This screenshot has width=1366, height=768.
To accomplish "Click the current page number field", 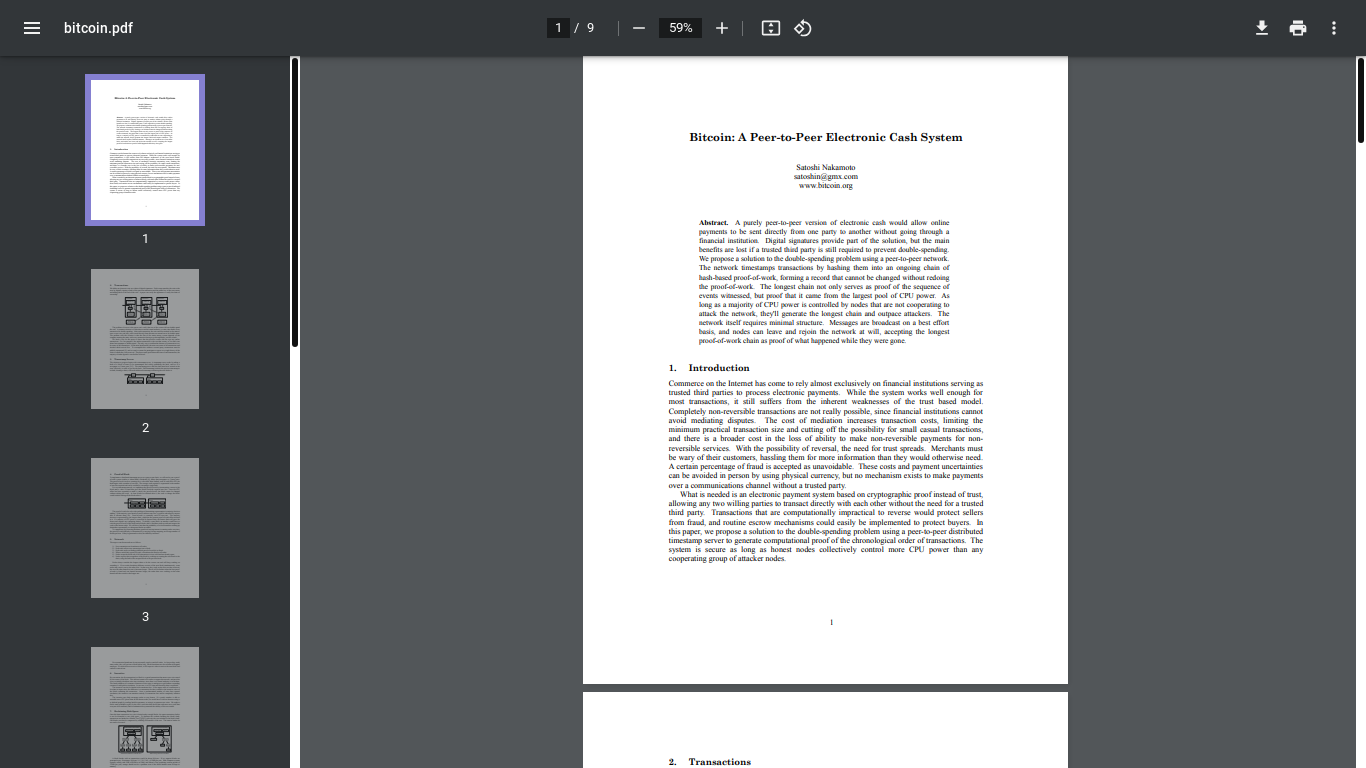I will point(559,28).
